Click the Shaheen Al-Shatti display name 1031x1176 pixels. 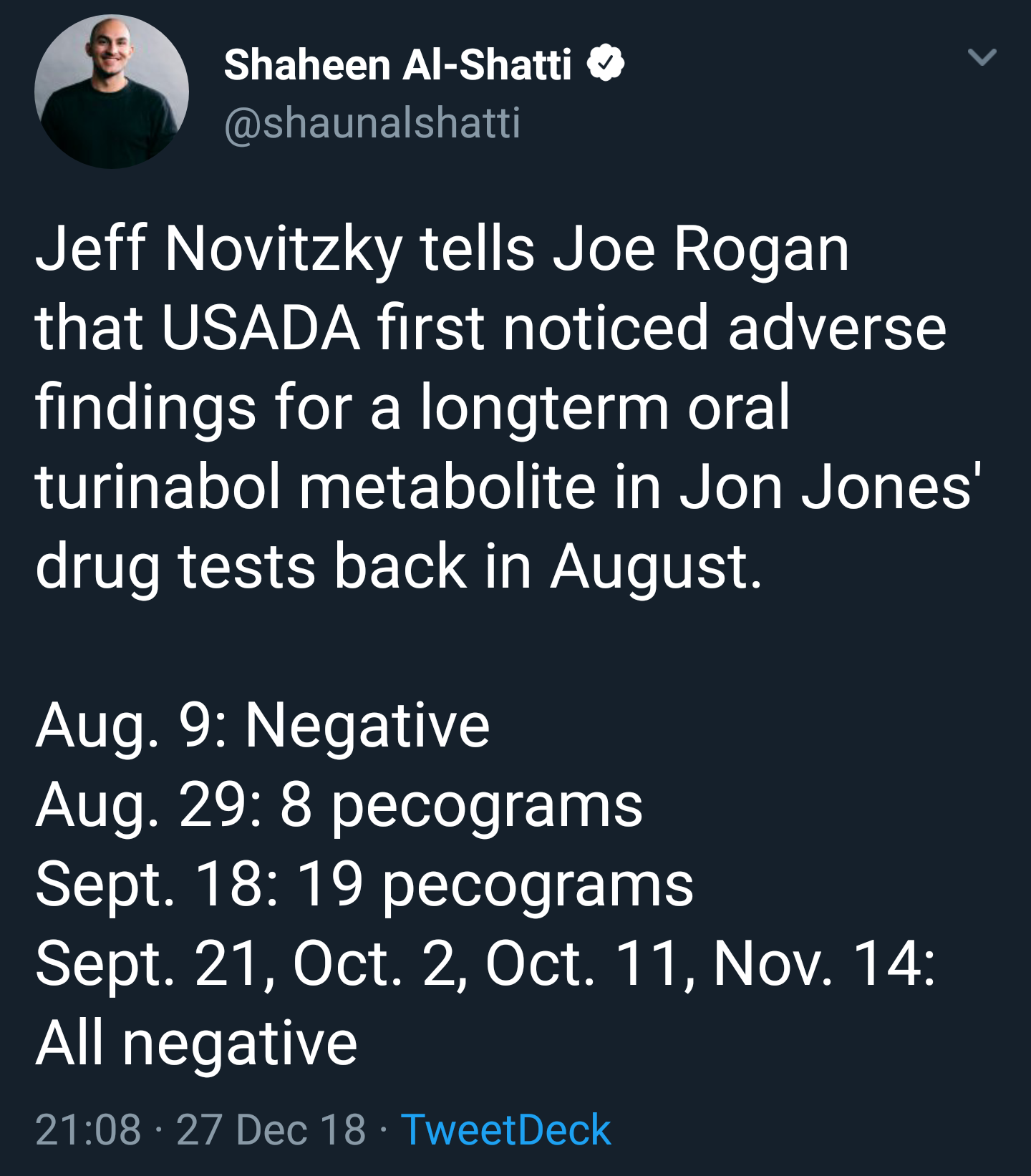coord(397,64)
